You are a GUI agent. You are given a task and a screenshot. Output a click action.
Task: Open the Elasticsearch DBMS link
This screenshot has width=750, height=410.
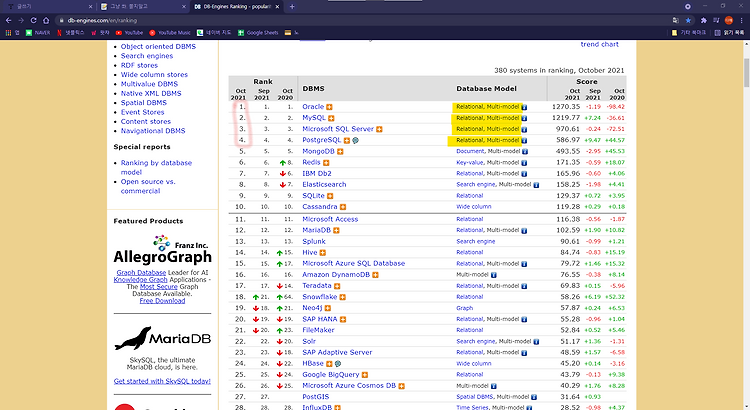point(324,185)
